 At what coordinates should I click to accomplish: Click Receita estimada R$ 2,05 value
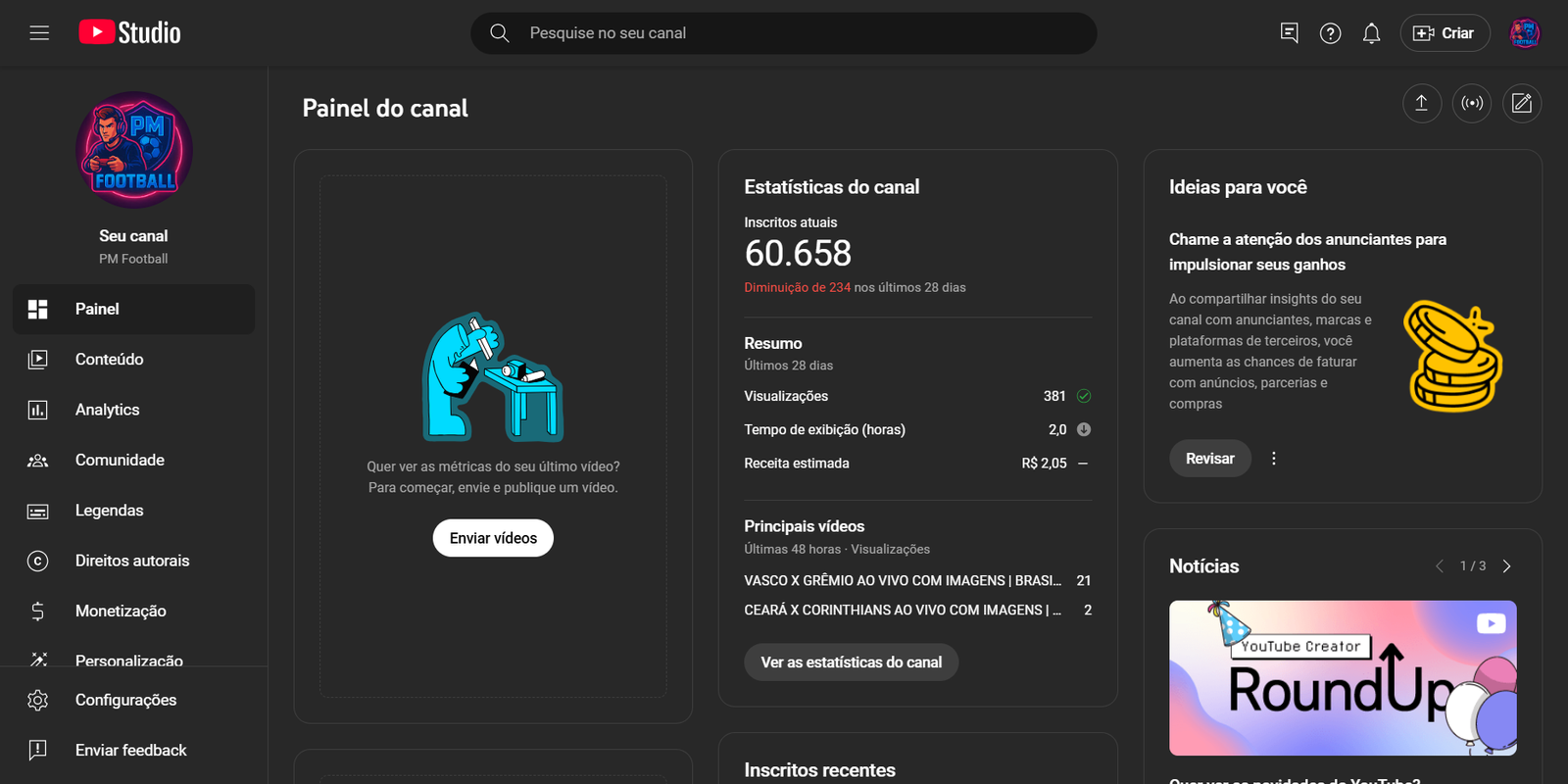click(1044, 464)
